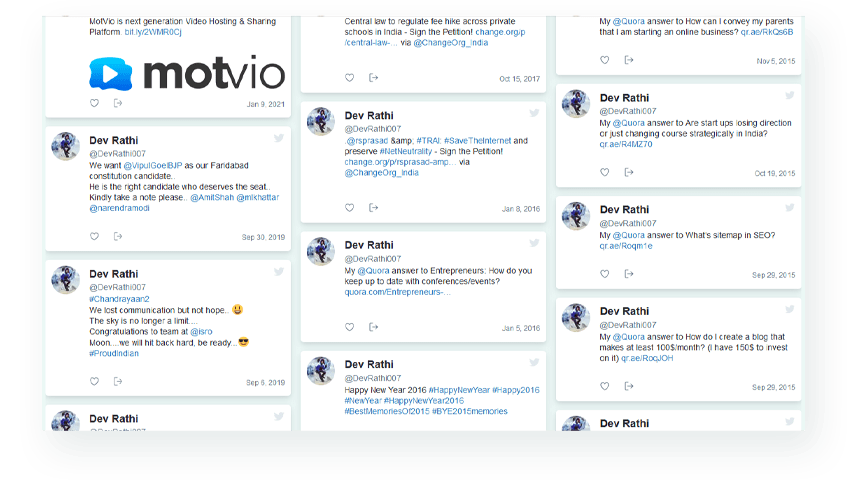
Task: Select the date 'Sep 6, 2019'
Action: (x=265, y=382)
